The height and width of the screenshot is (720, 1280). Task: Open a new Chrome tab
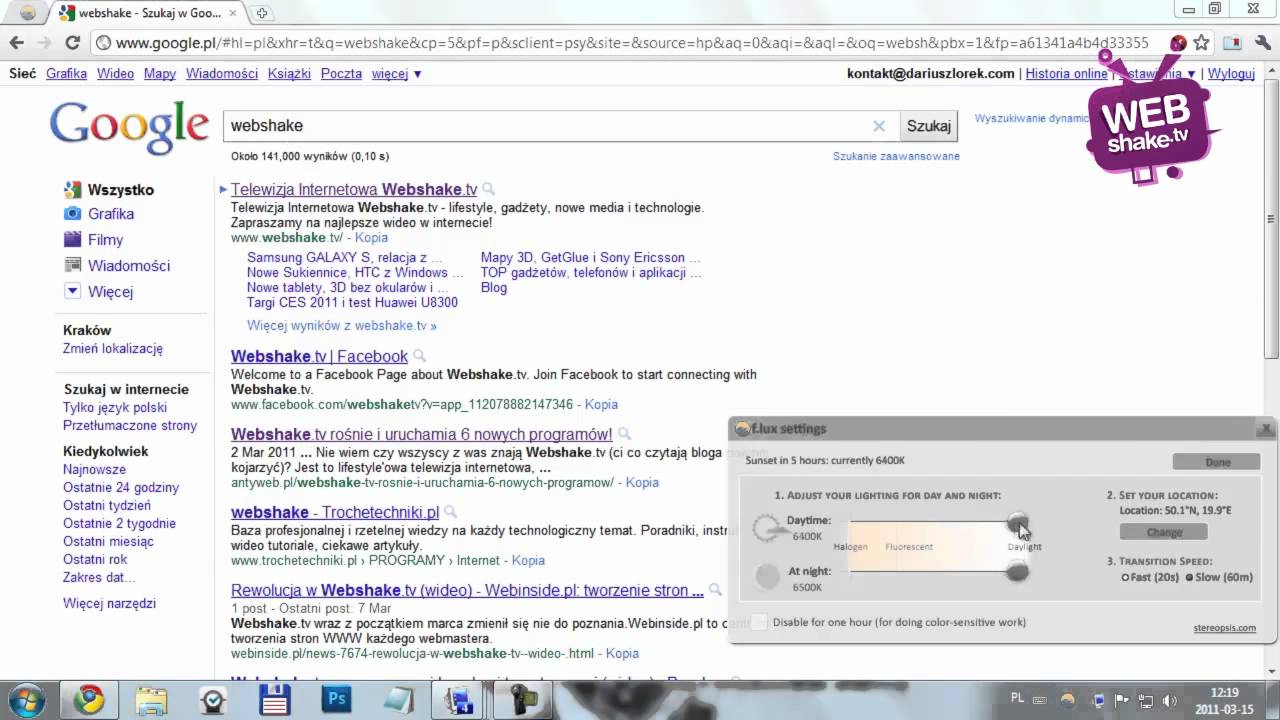tap(262, 13)
